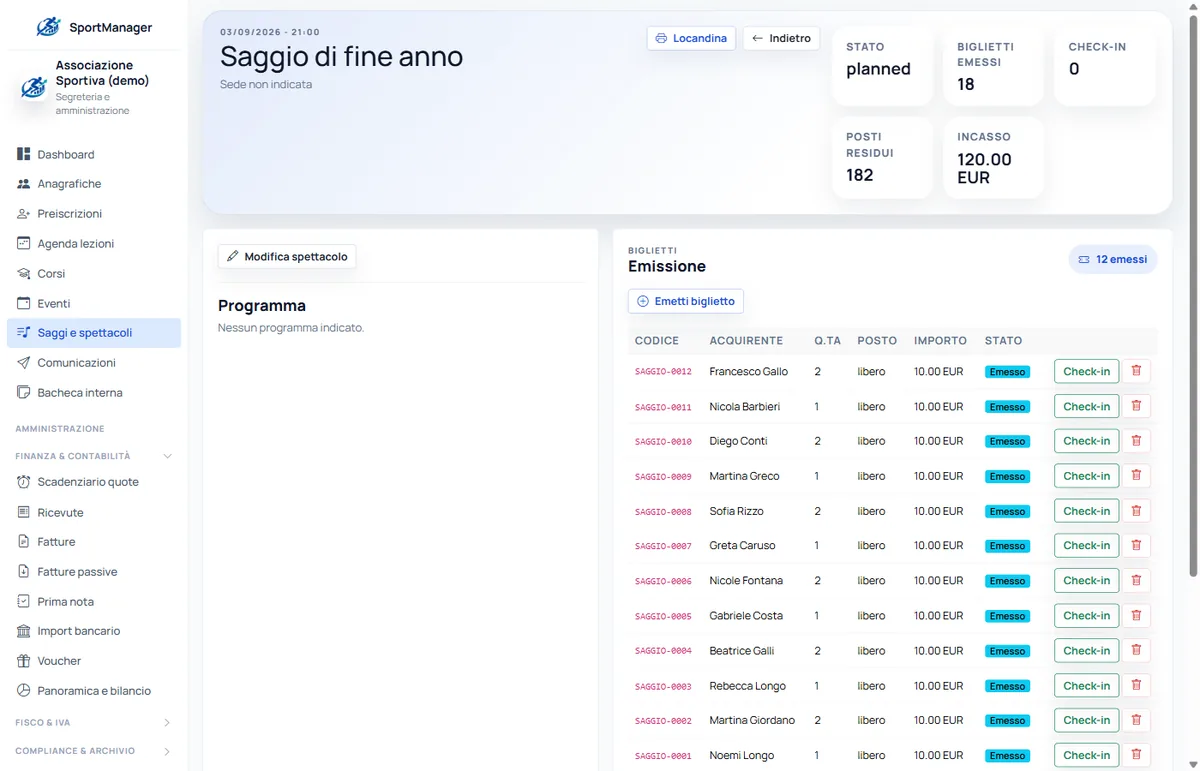Go back with Indietro button
Screen dimensions: 1200x771
781,38
